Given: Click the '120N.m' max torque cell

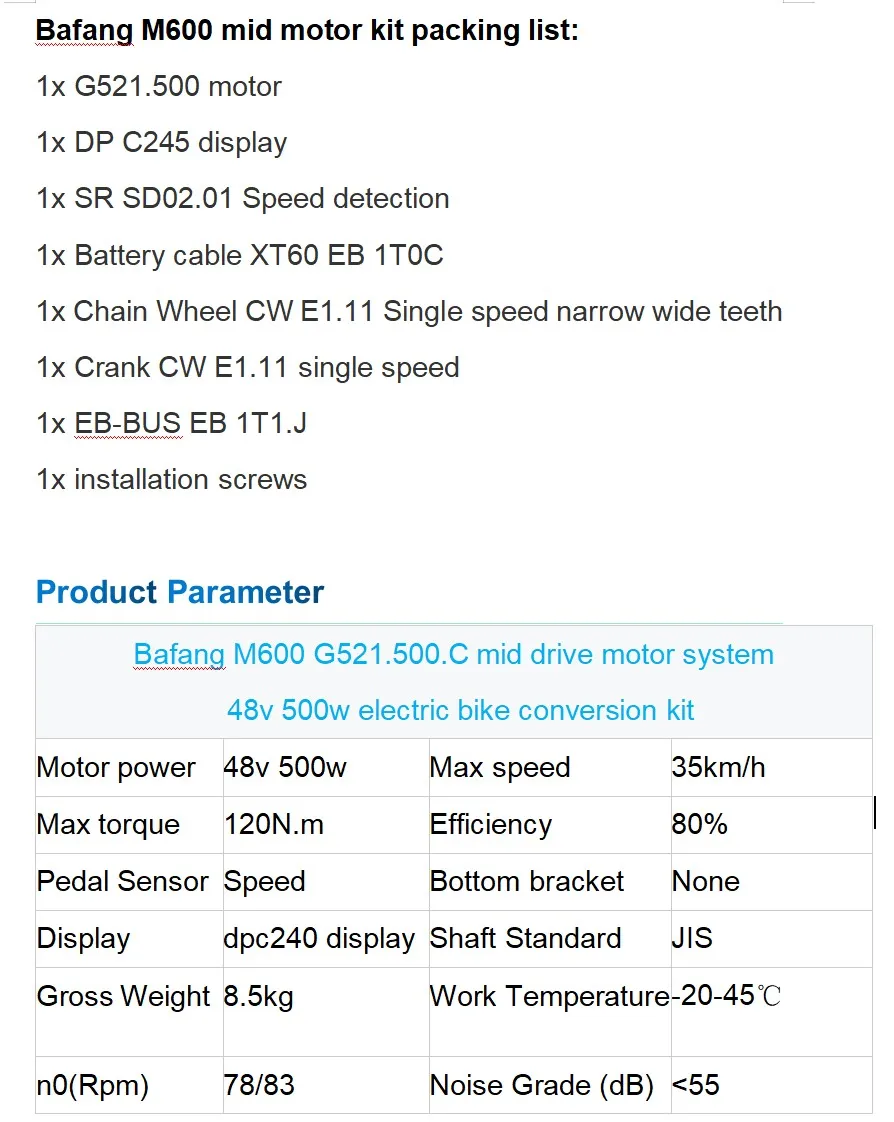Looking at the screenshot, I should coord(274,825).
